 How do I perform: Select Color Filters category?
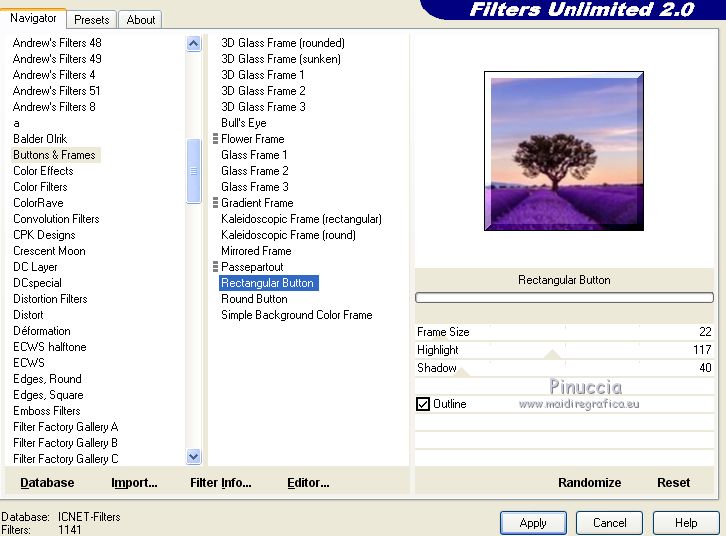click(x=40, y=187)
